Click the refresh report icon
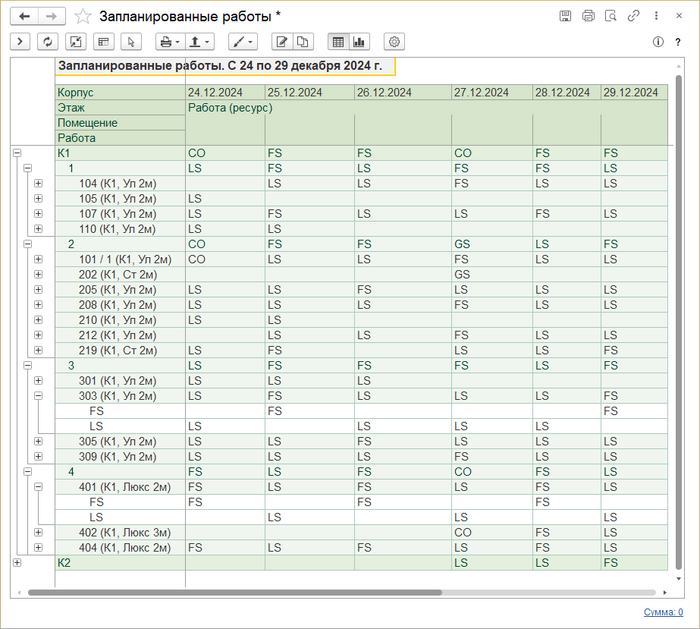Viewport: 700px width, 629px height. pos(47,42)
